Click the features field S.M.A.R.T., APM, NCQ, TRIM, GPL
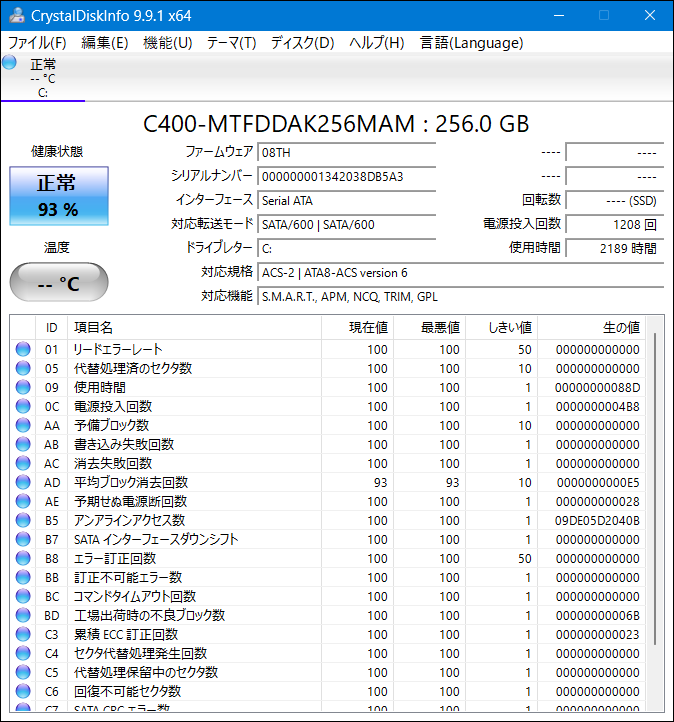The width and height of the screenshot is (674, 722). point(460,297)
